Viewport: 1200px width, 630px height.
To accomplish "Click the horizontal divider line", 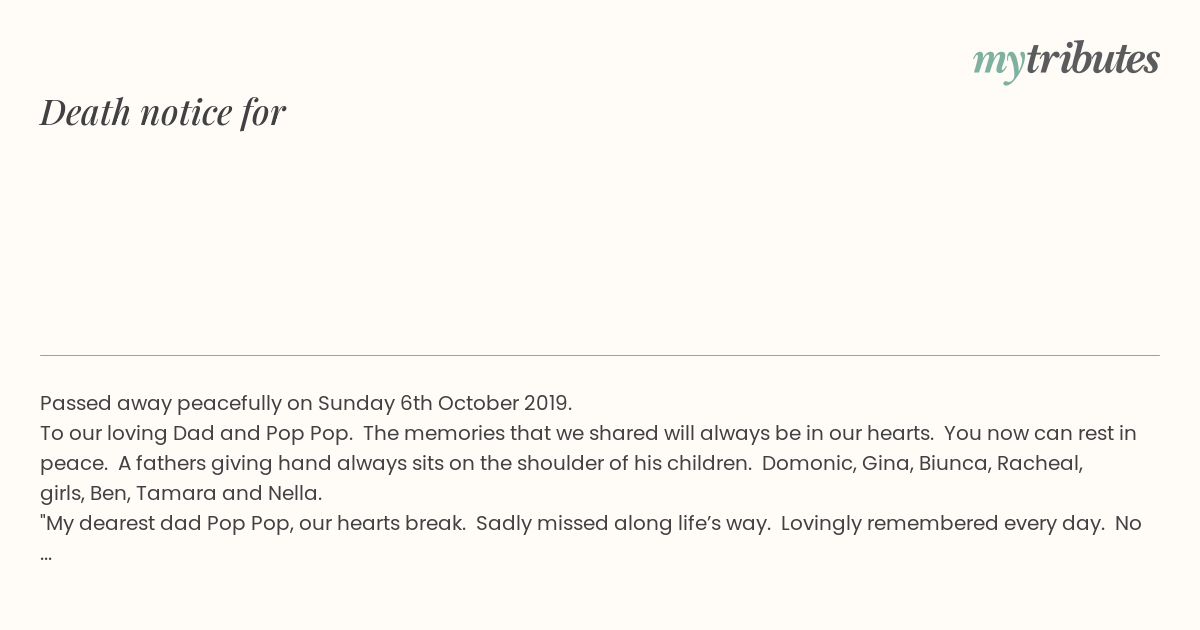I will click(600, 355).
